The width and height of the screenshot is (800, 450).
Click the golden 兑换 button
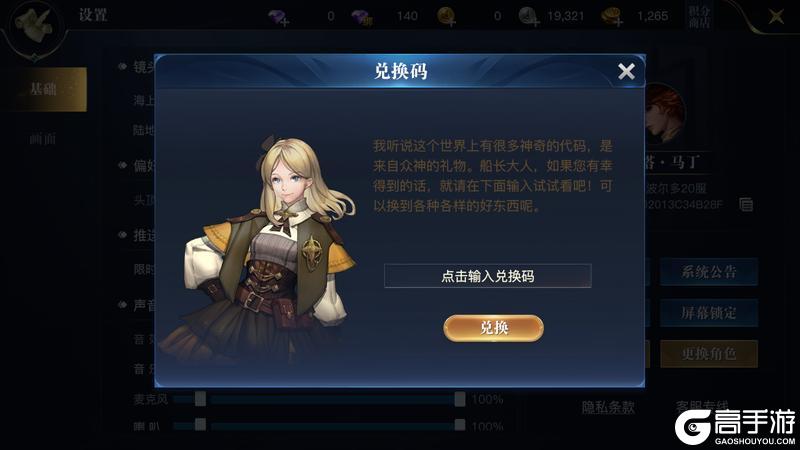pyautogui.click(x=493, y=328)
